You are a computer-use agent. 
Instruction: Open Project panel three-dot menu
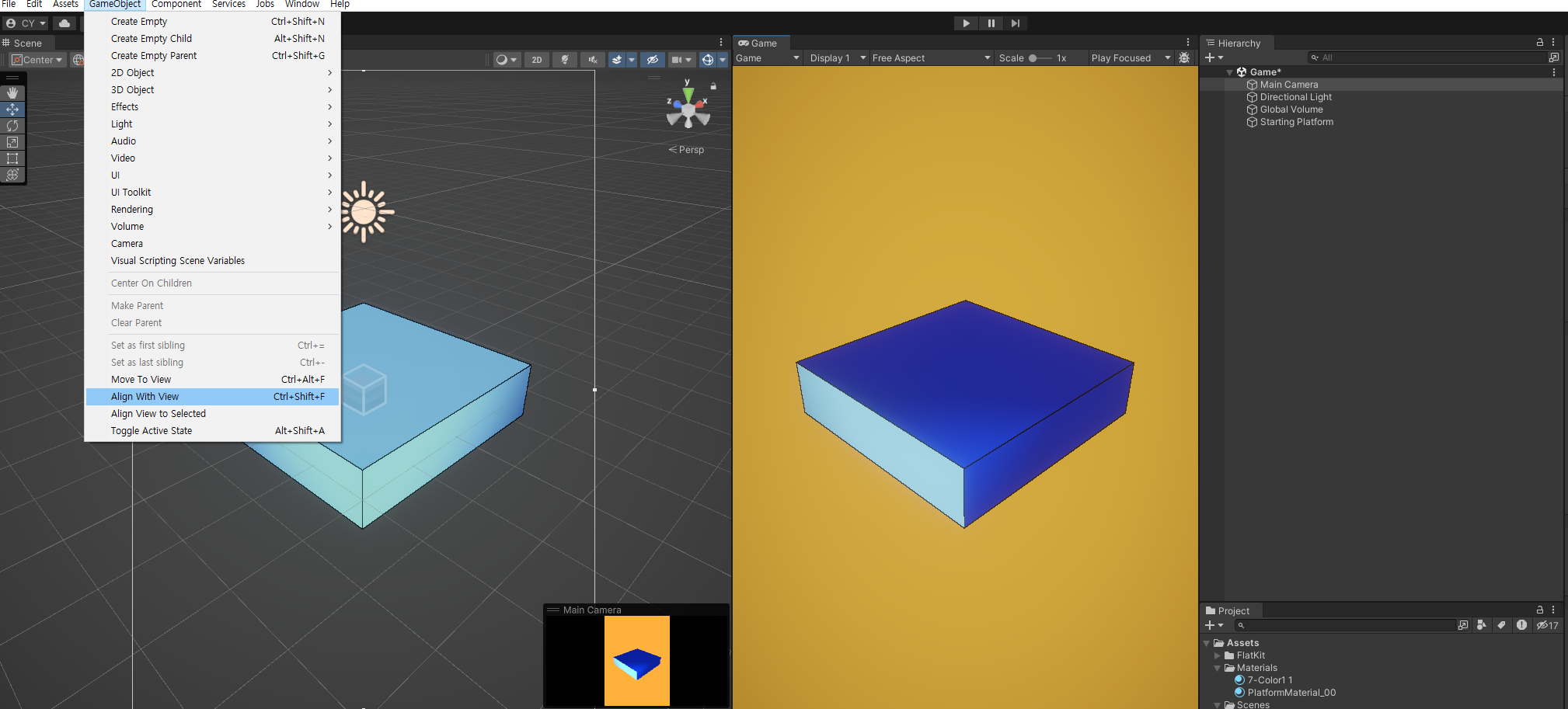click(1554, 610)
